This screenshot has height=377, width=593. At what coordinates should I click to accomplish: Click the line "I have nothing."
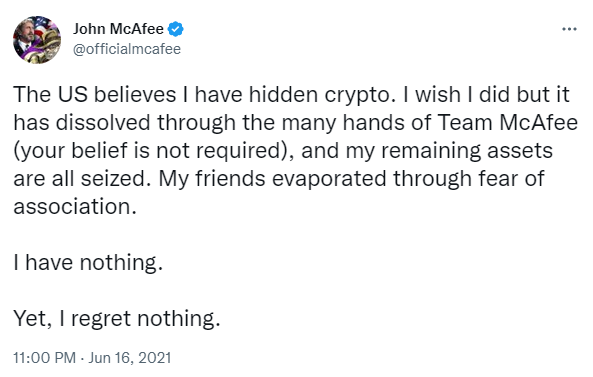[x=88, y=262]
